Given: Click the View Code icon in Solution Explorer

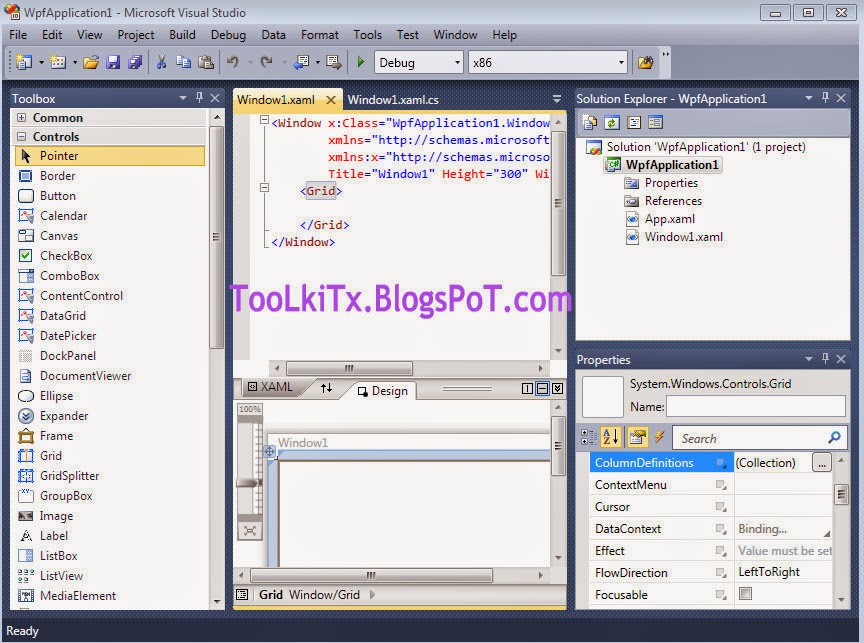Looking at the screenshot, I should [x=634, y=122].
